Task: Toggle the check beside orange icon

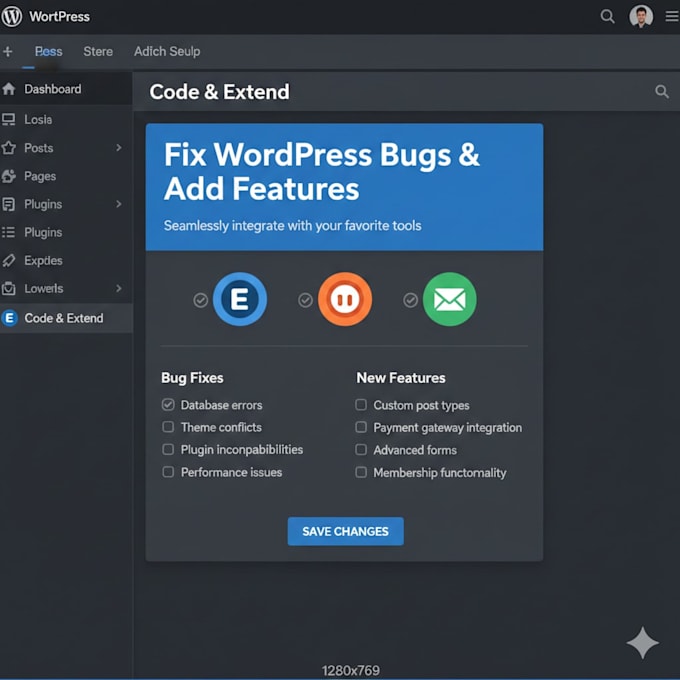Action: (305, 300)
